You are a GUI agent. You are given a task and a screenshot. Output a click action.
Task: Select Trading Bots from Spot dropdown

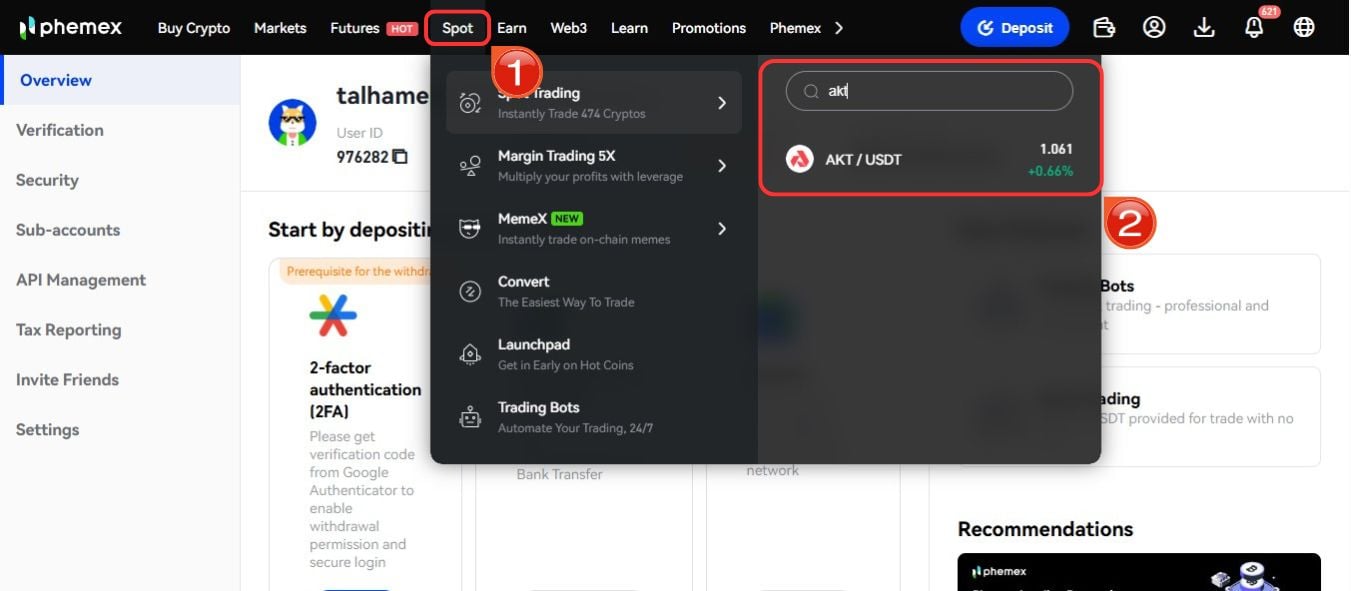(594, 418)
